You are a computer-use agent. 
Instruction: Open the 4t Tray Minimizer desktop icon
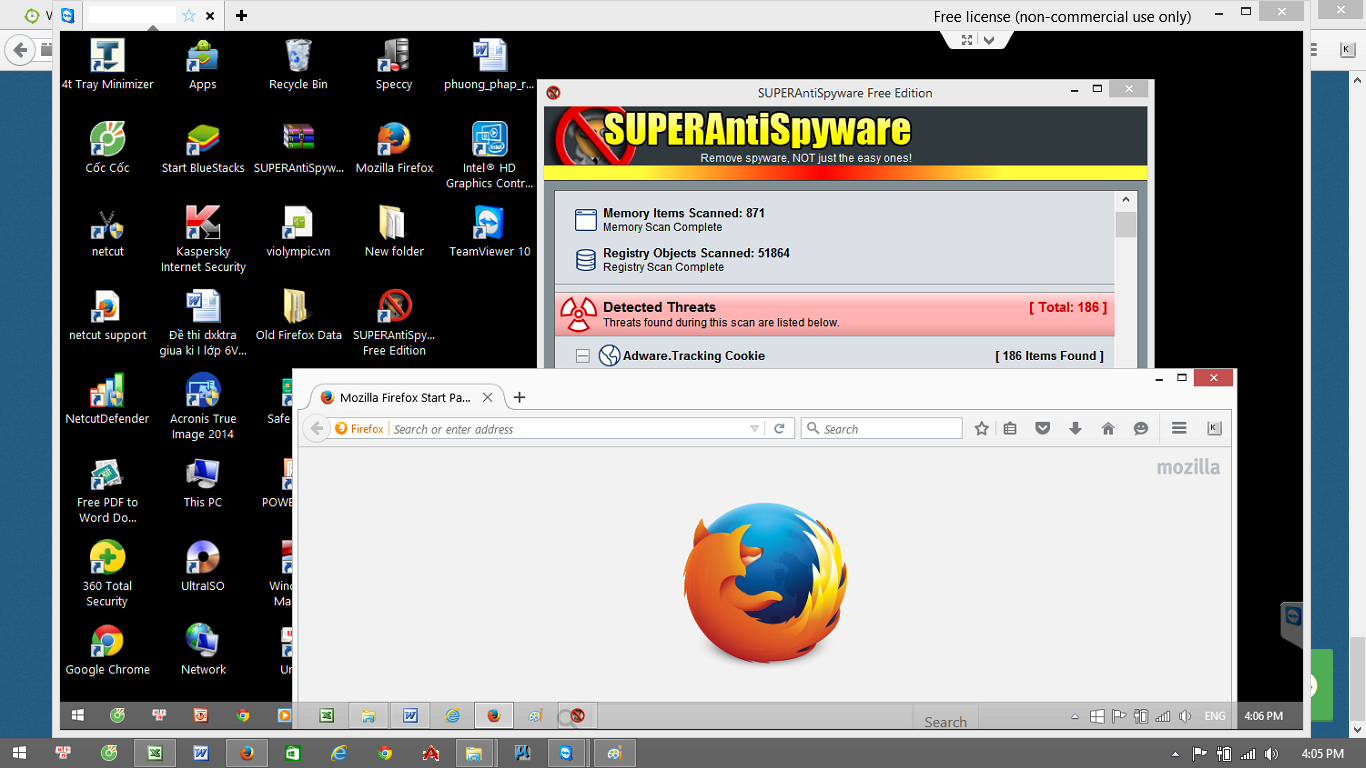tap(107, 64)
